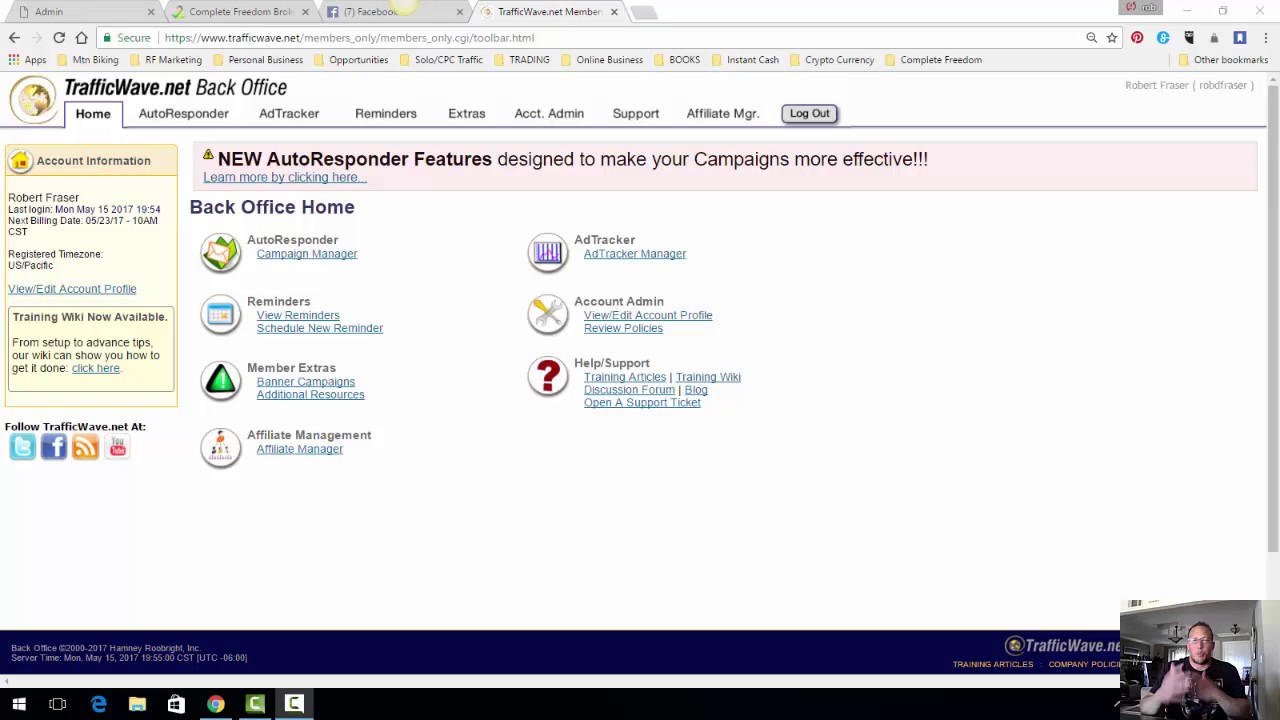Click View/Edit Account Profile in sidebar
The height and width of the screenshot is (720, 1280).
point(72,289)
